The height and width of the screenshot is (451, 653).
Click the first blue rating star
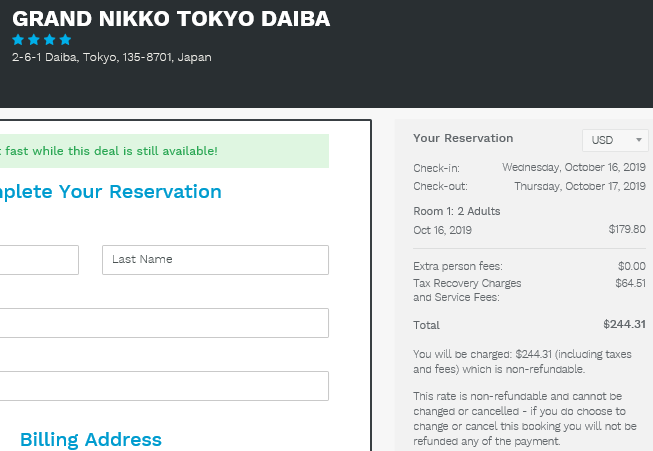(x=18, y=40)
